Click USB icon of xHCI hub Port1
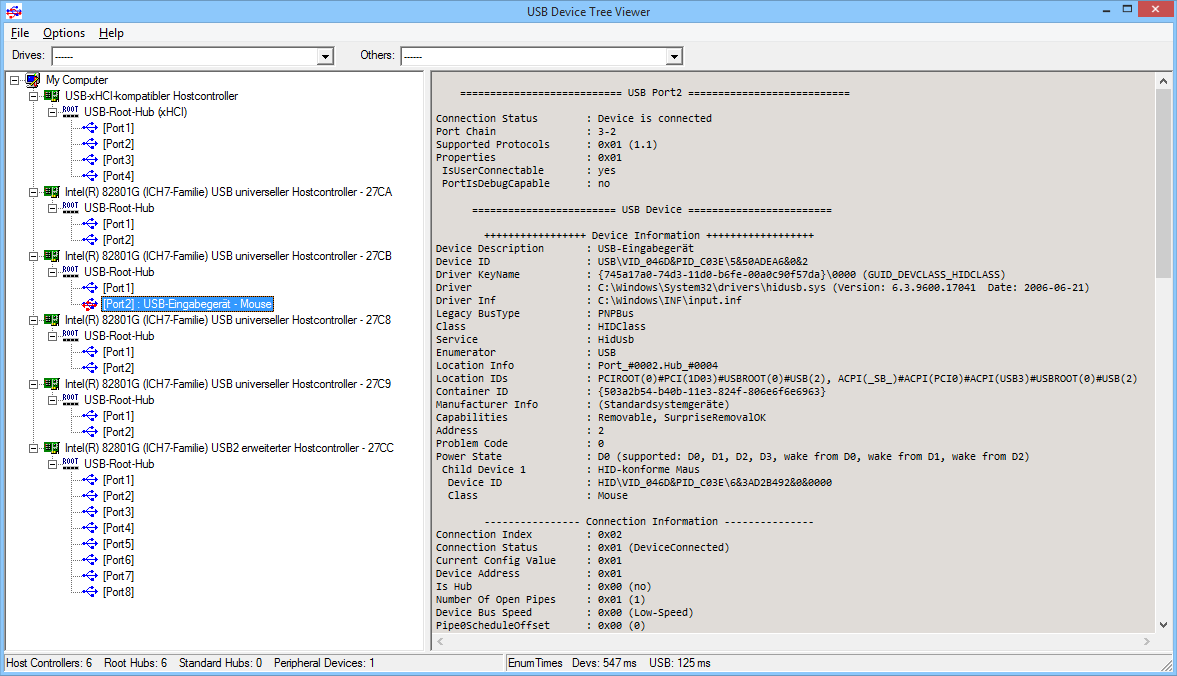 (89, 128)
